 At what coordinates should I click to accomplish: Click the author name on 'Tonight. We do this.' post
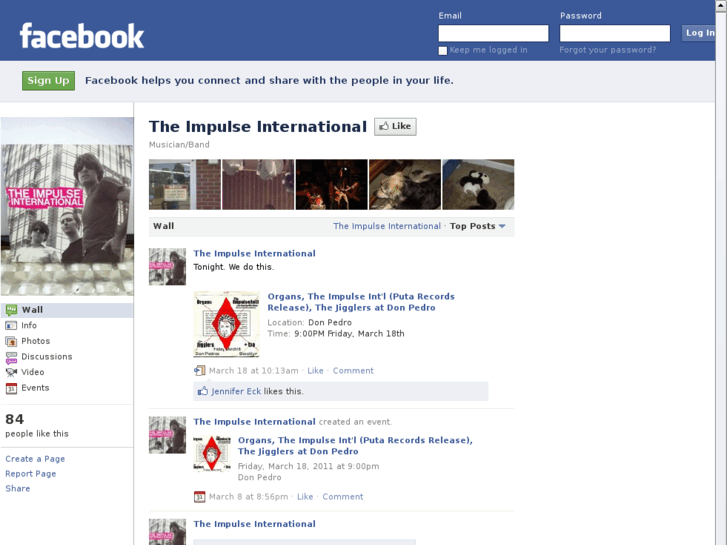click(255, 253)
